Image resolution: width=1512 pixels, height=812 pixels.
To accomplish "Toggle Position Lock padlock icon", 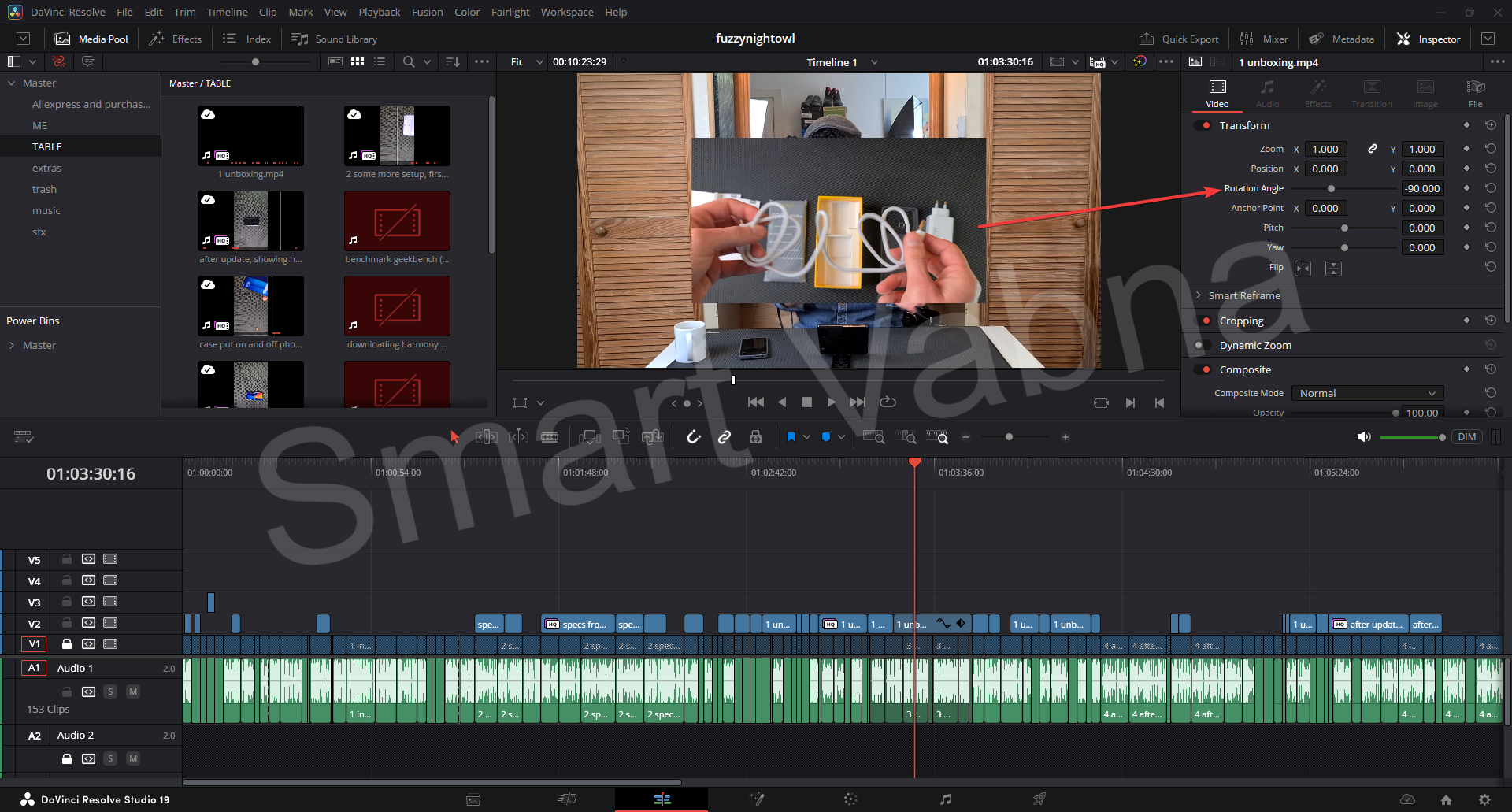I will 756,437.
